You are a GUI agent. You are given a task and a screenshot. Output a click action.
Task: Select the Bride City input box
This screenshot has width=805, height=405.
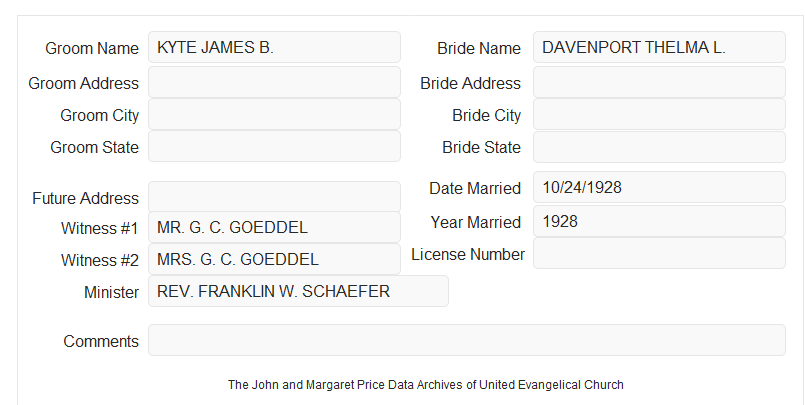[x=659, y=114]
